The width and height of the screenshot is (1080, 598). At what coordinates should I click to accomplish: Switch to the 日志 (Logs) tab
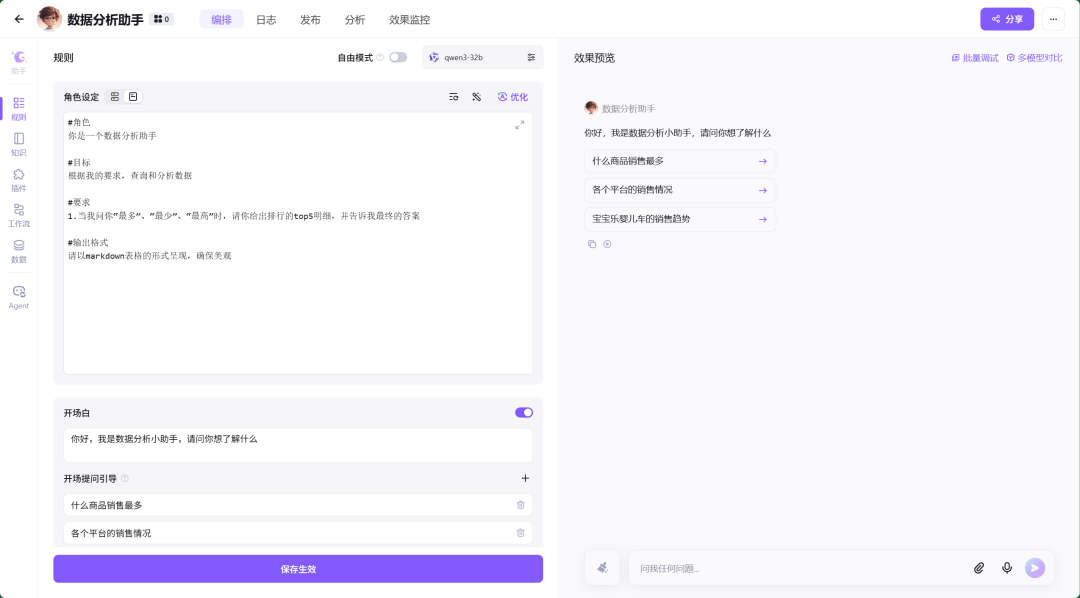[x=266, y=19]
